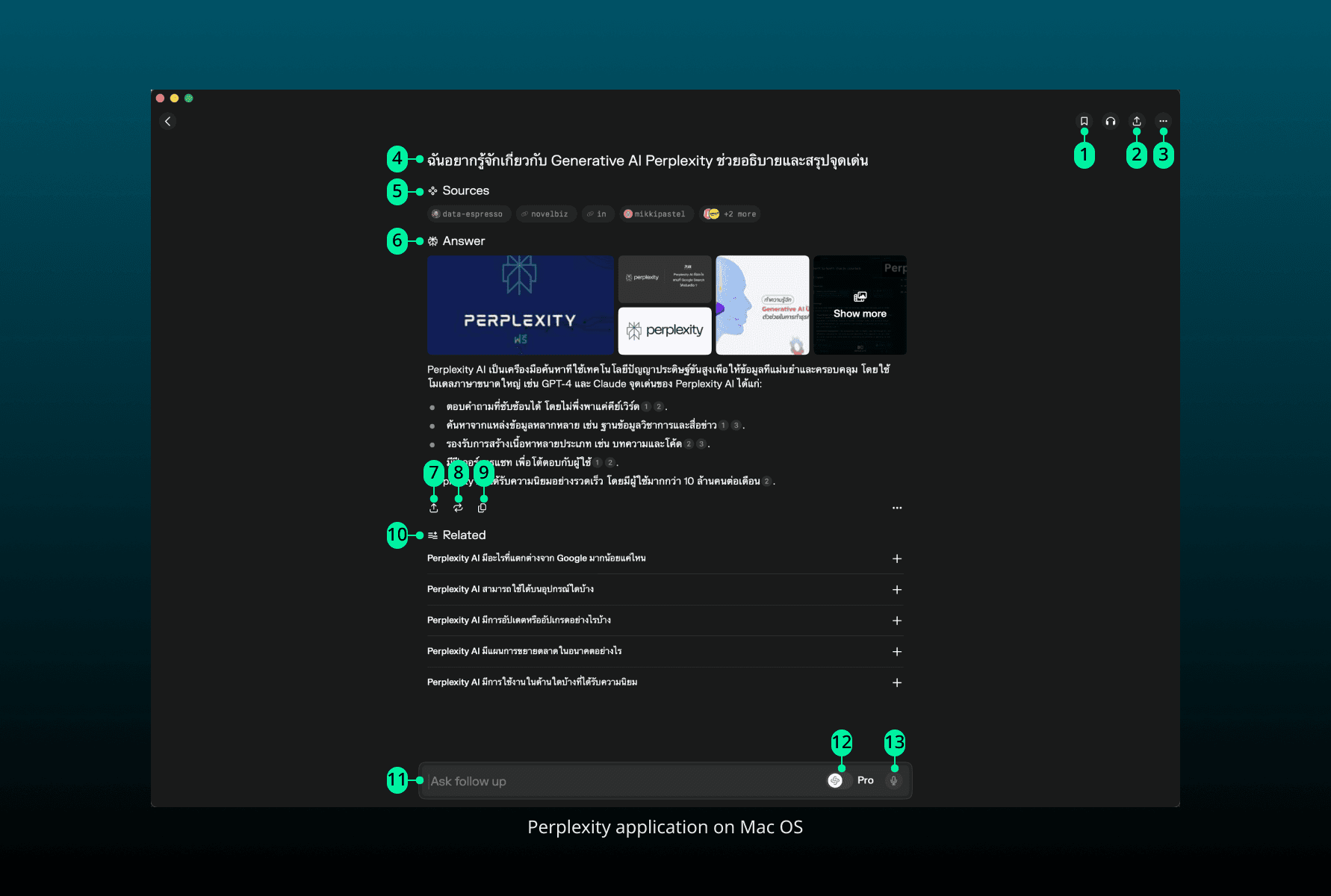Expand "Perplexity AI สามารถใช้ได้บนอุปกรณ์ใดบ้าง" with its plus

click(x=897, y=590)
